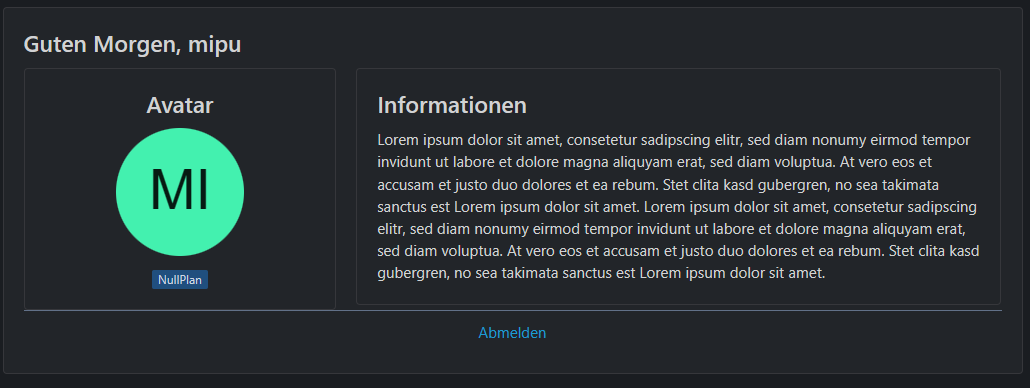This screenshot has width=1030, height=388.
Task: Click the MI initials inside avatar
Action: pos(179,191)
